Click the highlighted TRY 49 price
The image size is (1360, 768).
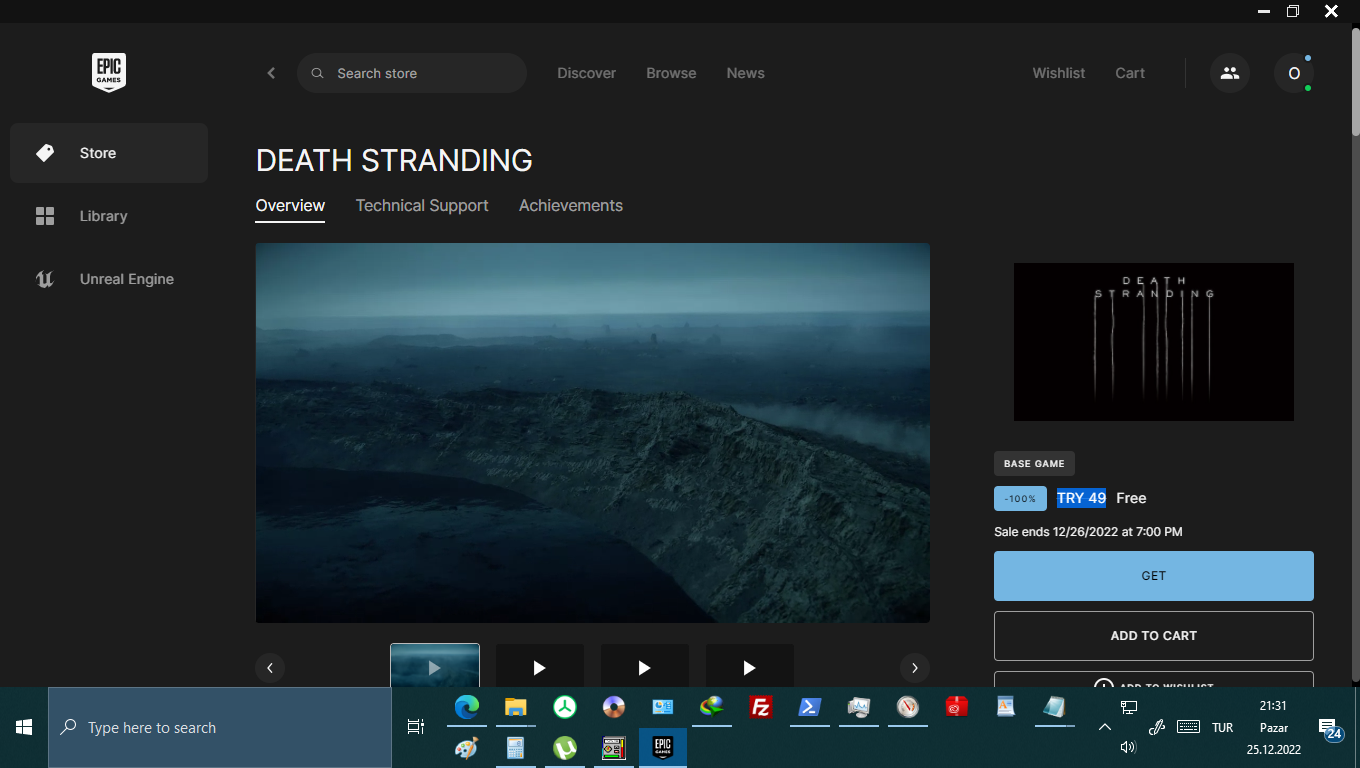click(1081, 498)
